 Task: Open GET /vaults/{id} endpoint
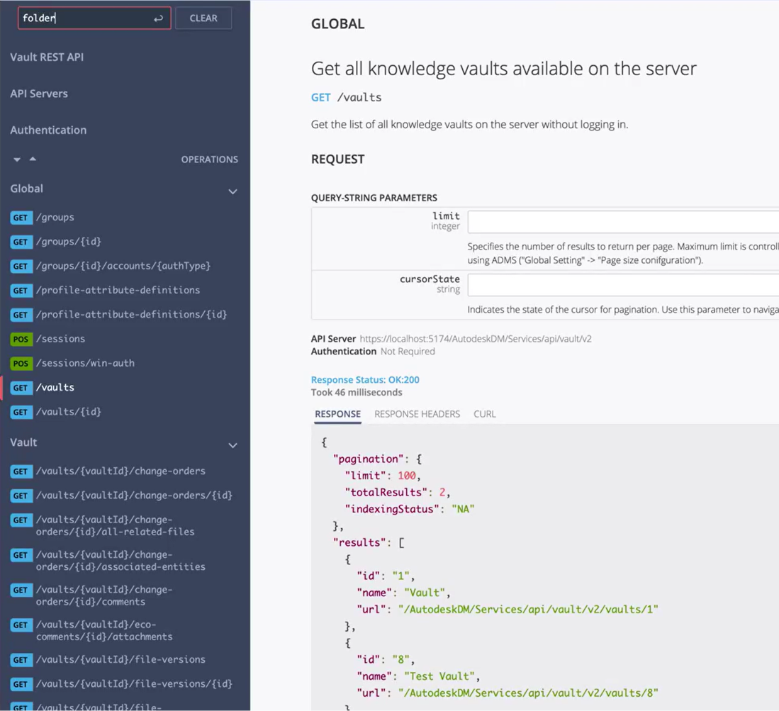68,412
